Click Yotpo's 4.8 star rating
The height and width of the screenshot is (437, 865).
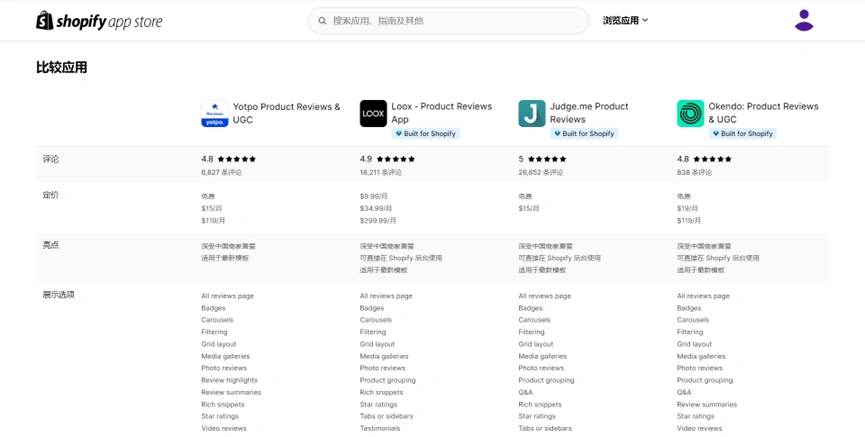(228, 159)
